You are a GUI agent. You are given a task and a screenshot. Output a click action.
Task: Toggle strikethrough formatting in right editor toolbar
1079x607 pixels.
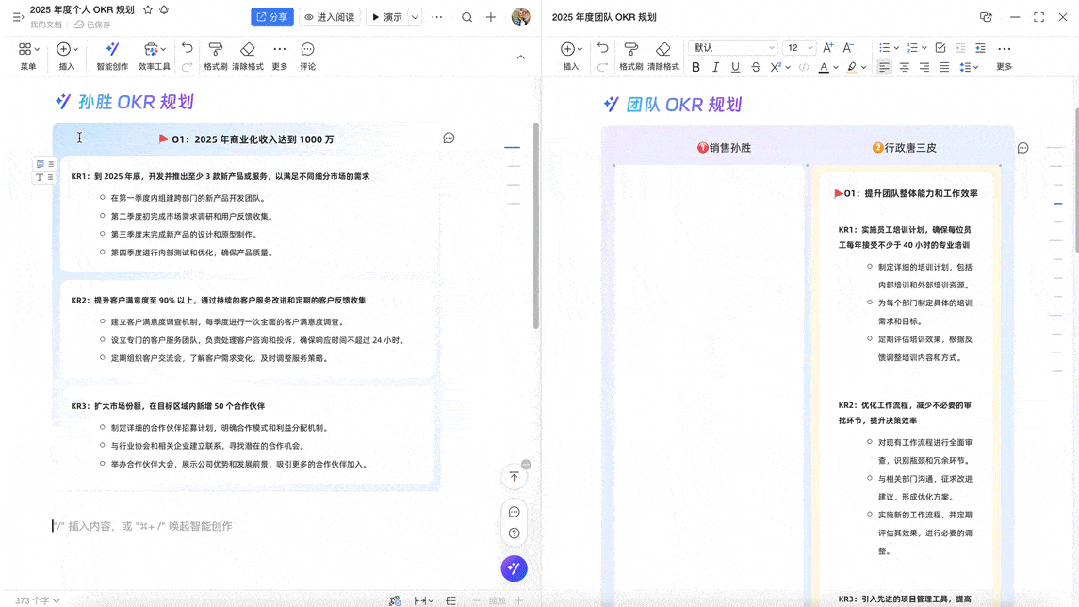(755, 67)
